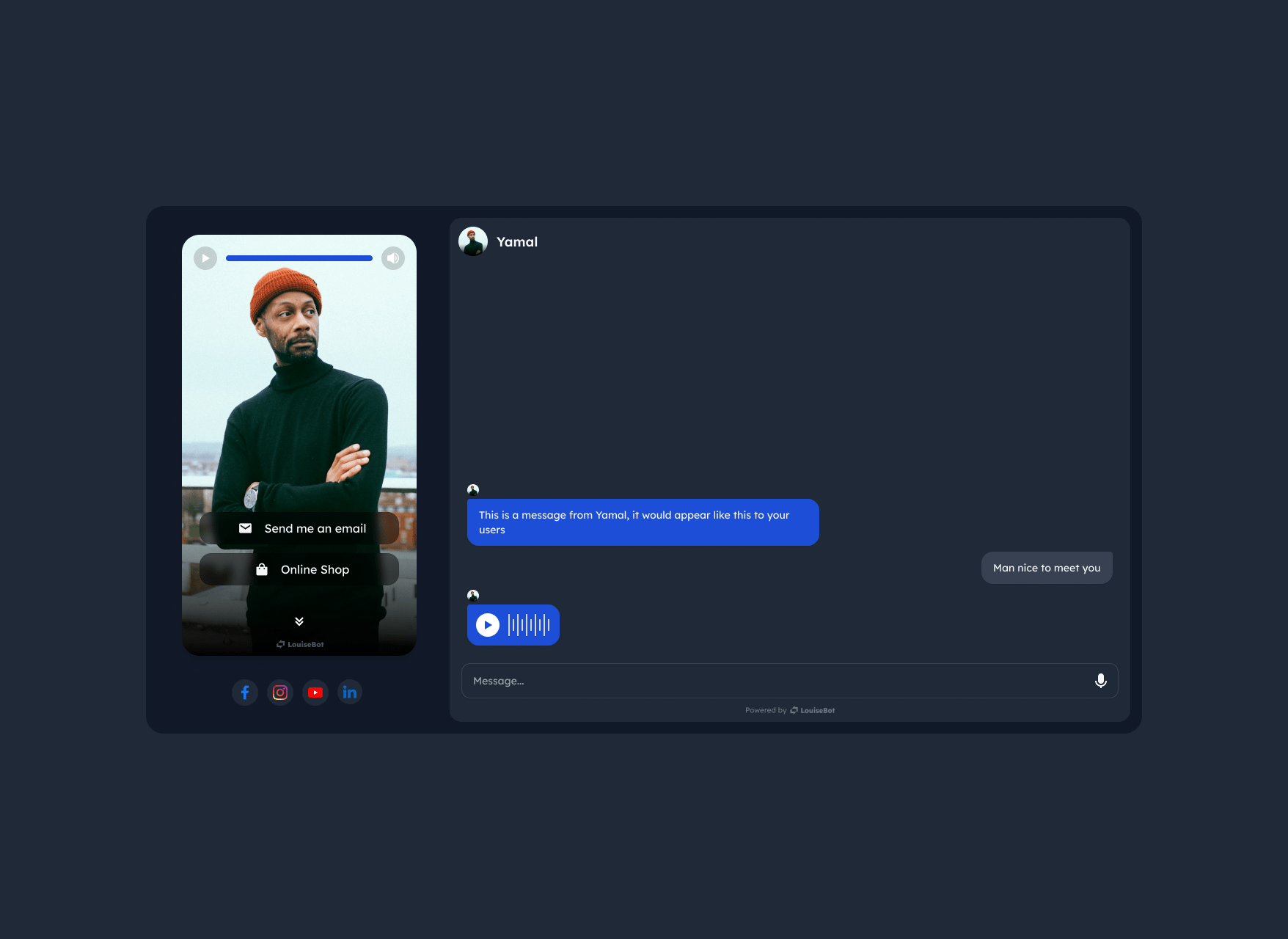Image resolution: width=1288 pixels, height=939 pixels.
Task: Open the LouiseBot logo under the video
Action: [x=299, y=644]
